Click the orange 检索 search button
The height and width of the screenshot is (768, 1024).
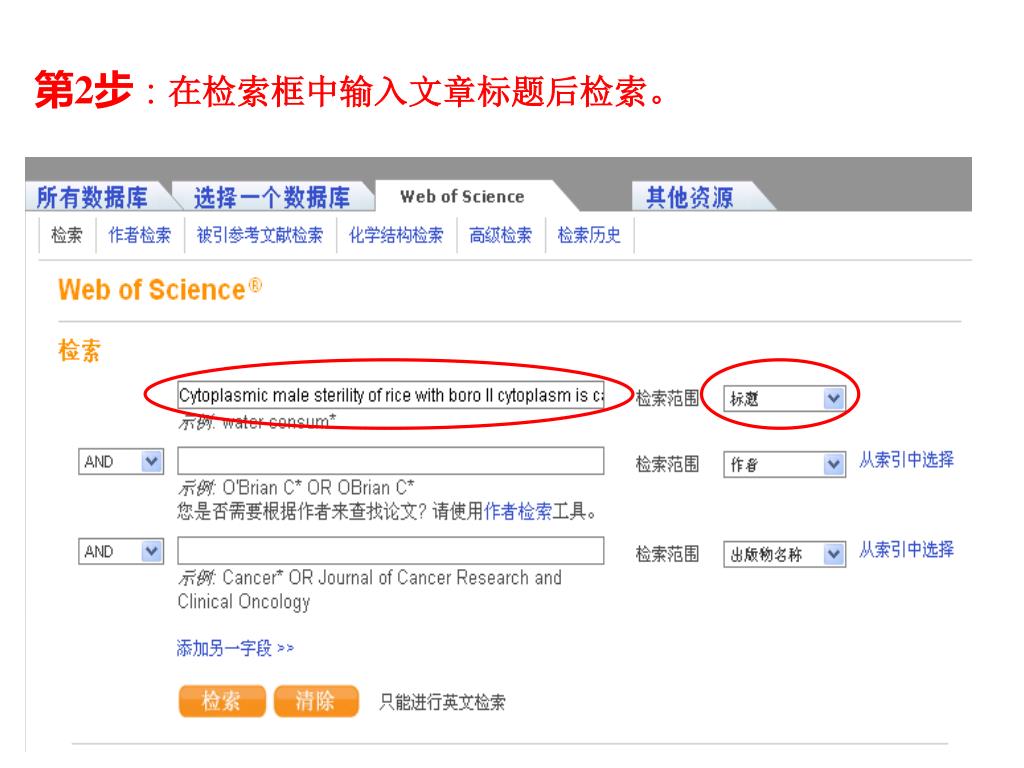click(x=222, y=701)
